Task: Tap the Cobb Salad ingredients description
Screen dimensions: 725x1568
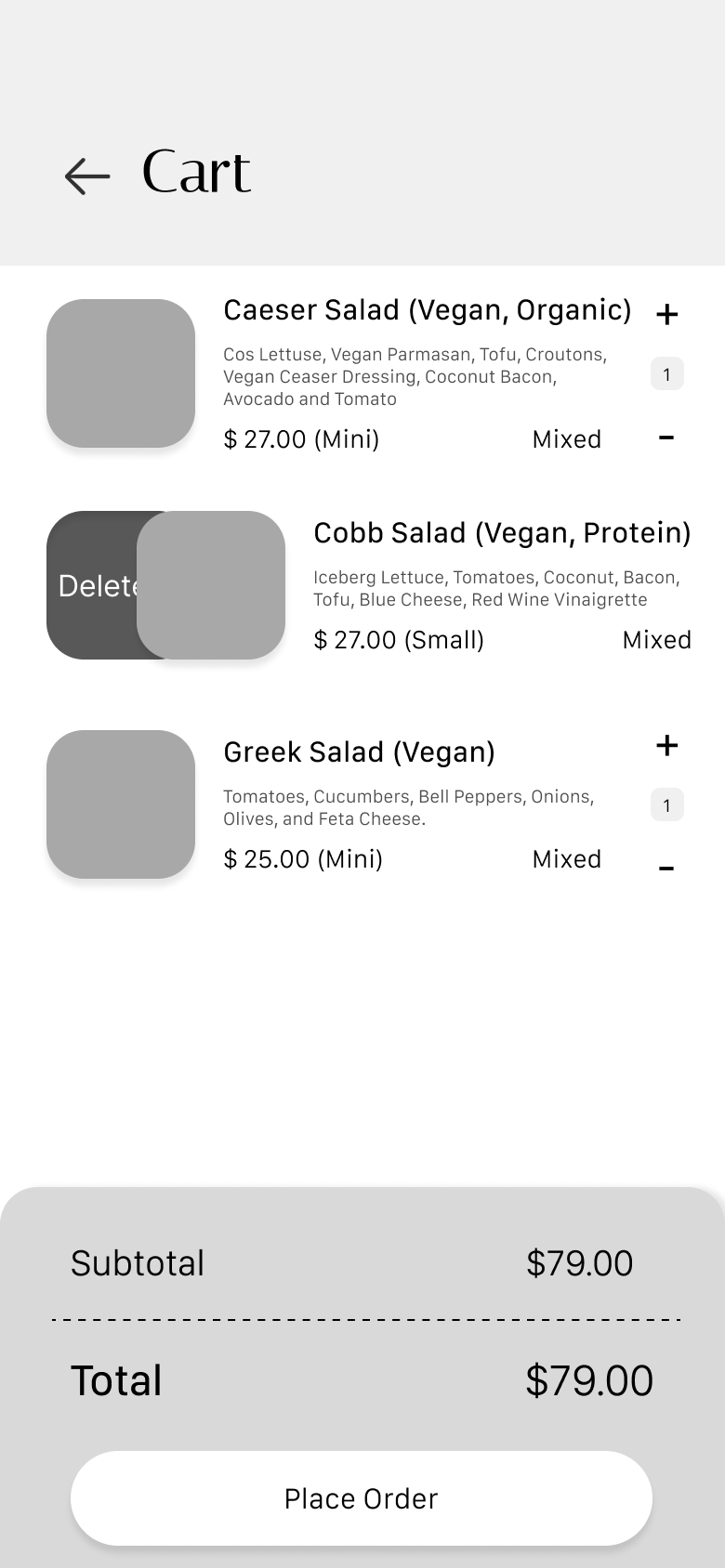Action: point(496,589)
